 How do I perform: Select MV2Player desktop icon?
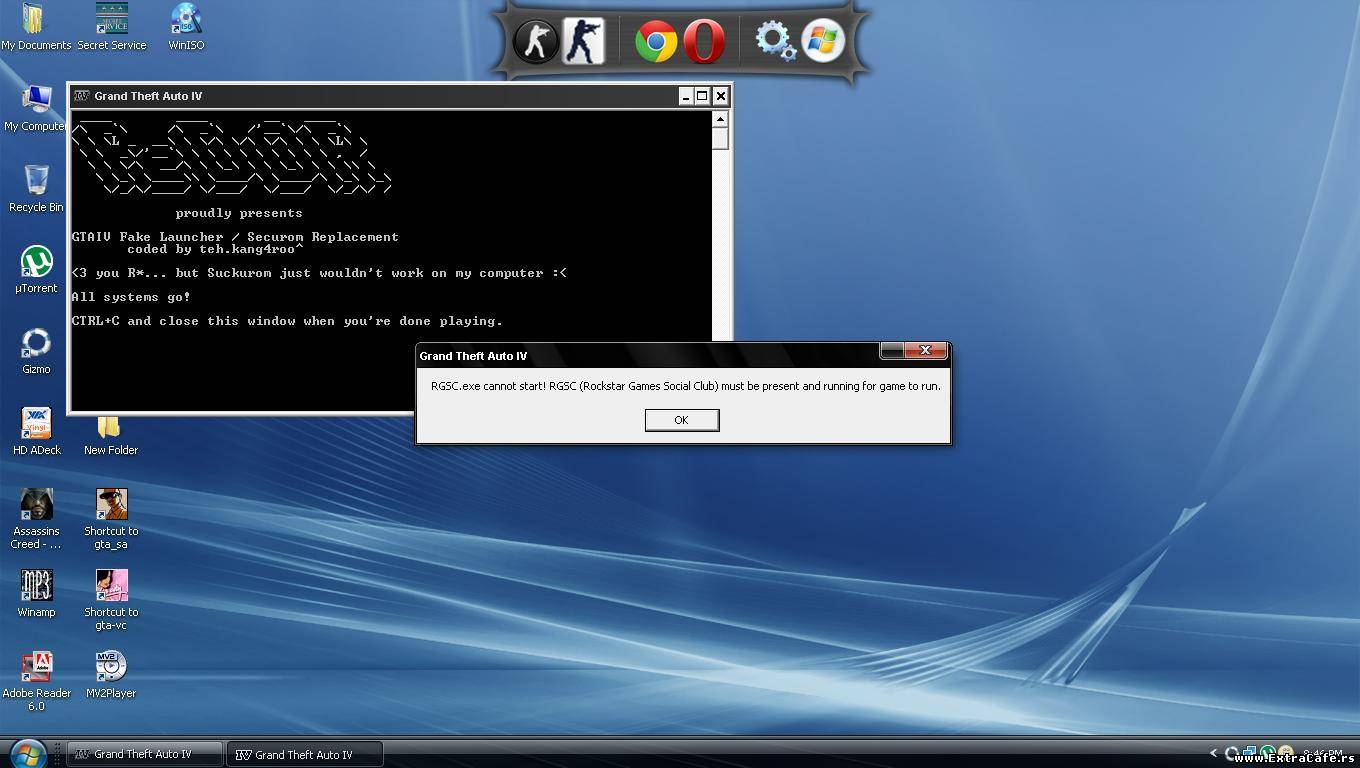pyautogui.click(x=111, y=675)
